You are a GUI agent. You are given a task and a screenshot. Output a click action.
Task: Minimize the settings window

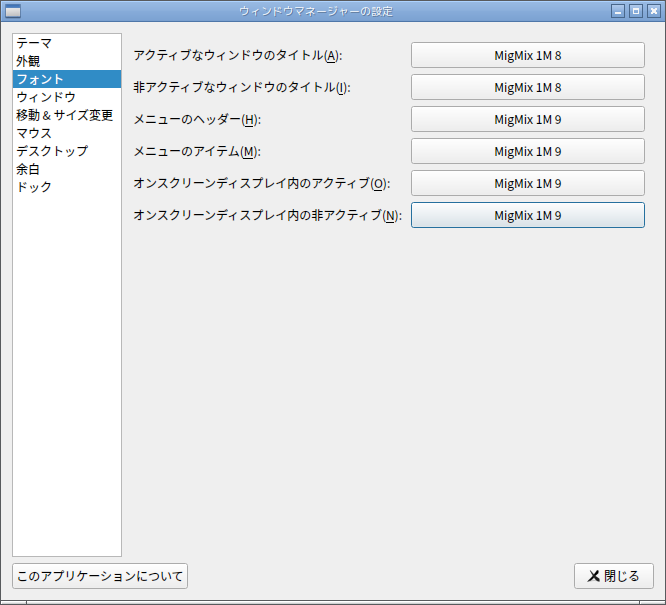[618, 11]
